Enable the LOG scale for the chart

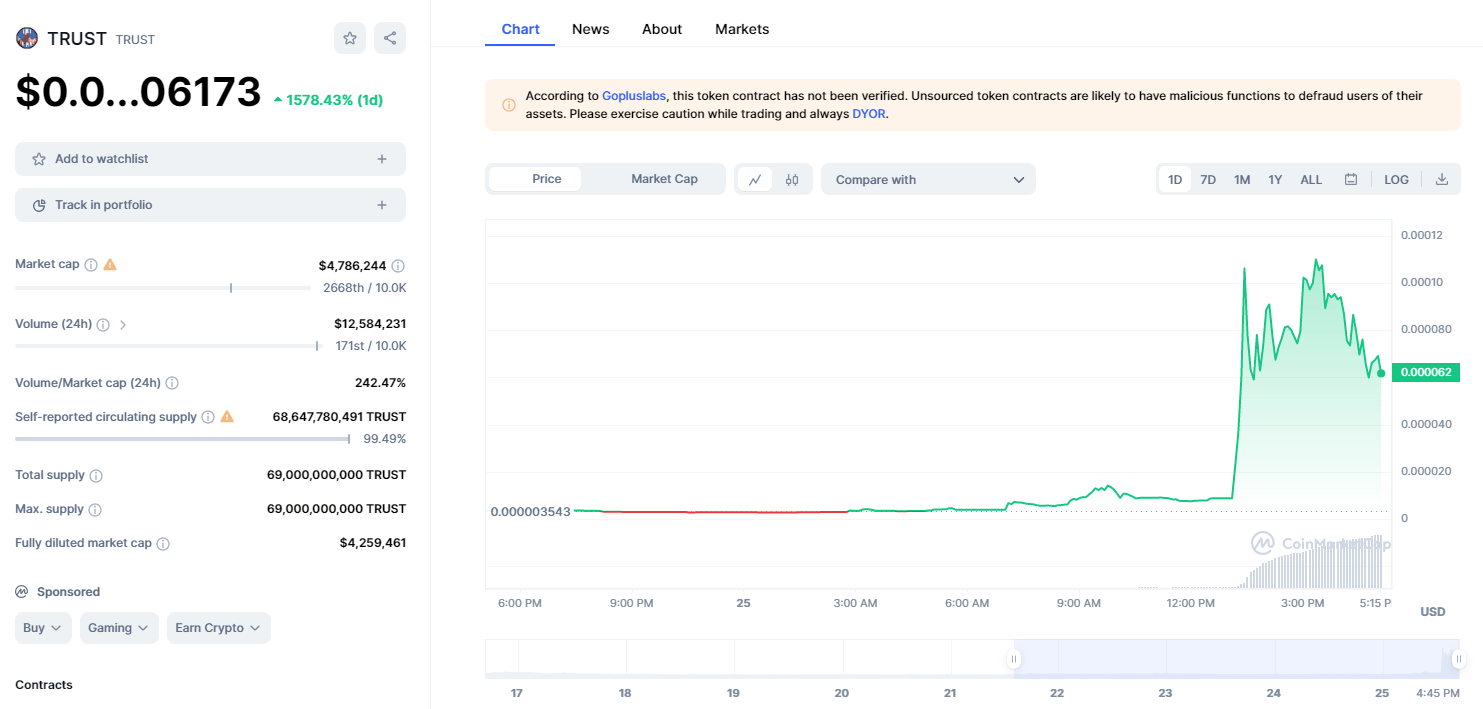pyautogui.click(x=1396, y=179)
